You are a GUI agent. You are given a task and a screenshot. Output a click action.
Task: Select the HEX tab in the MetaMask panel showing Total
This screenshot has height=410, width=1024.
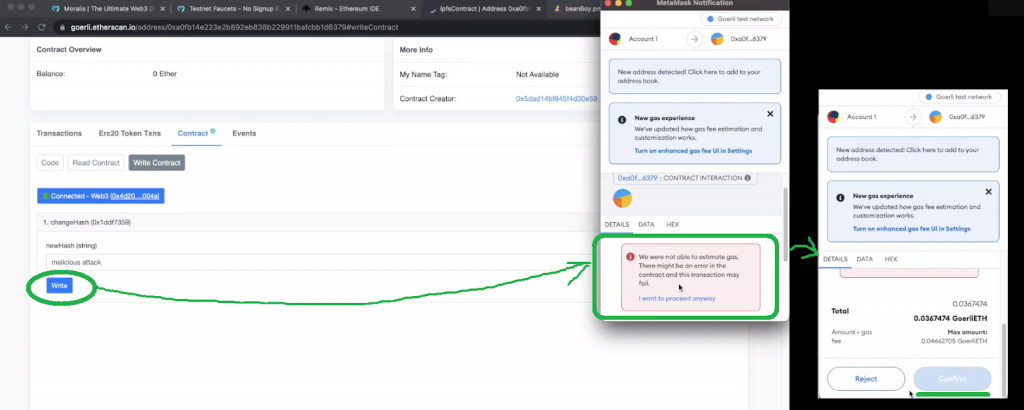891,259
